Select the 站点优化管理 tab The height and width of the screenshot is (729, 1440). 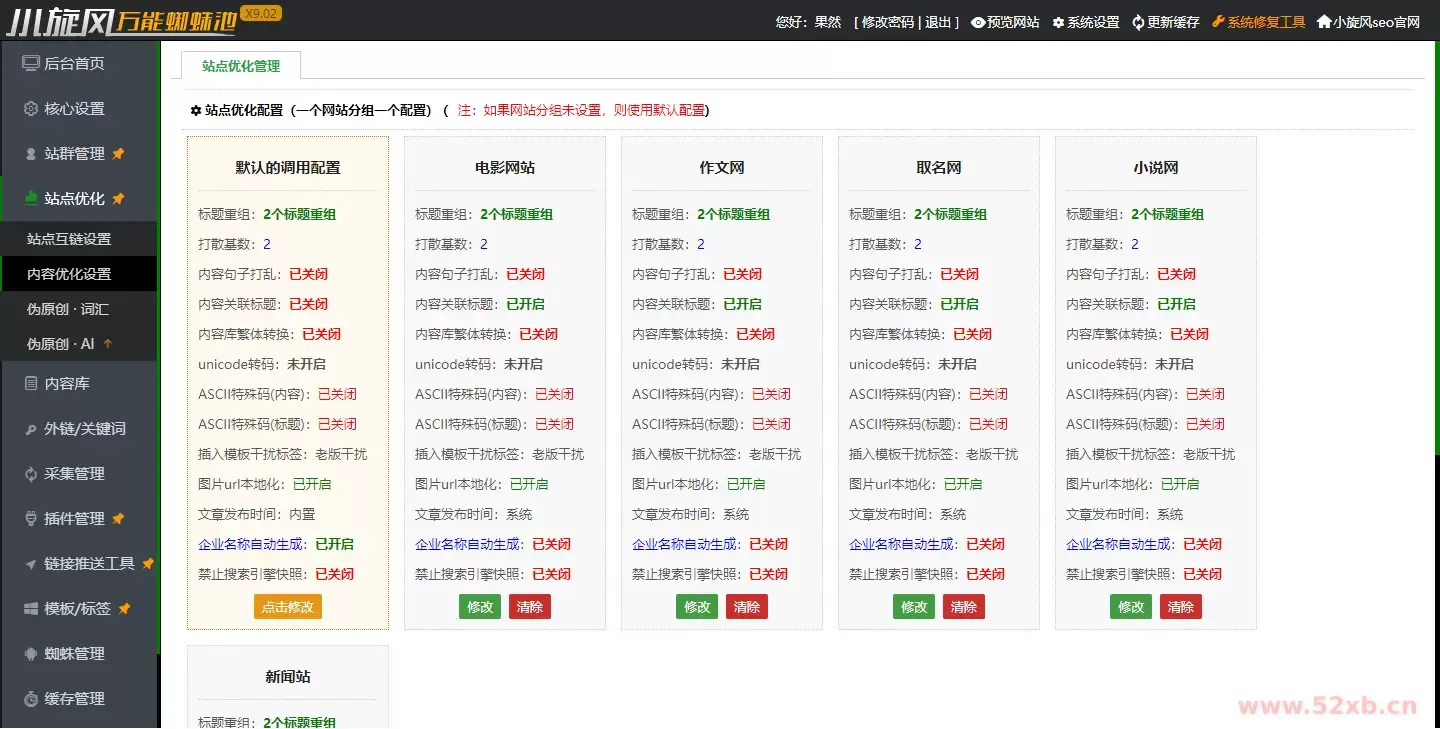click(x=241, y=66)
